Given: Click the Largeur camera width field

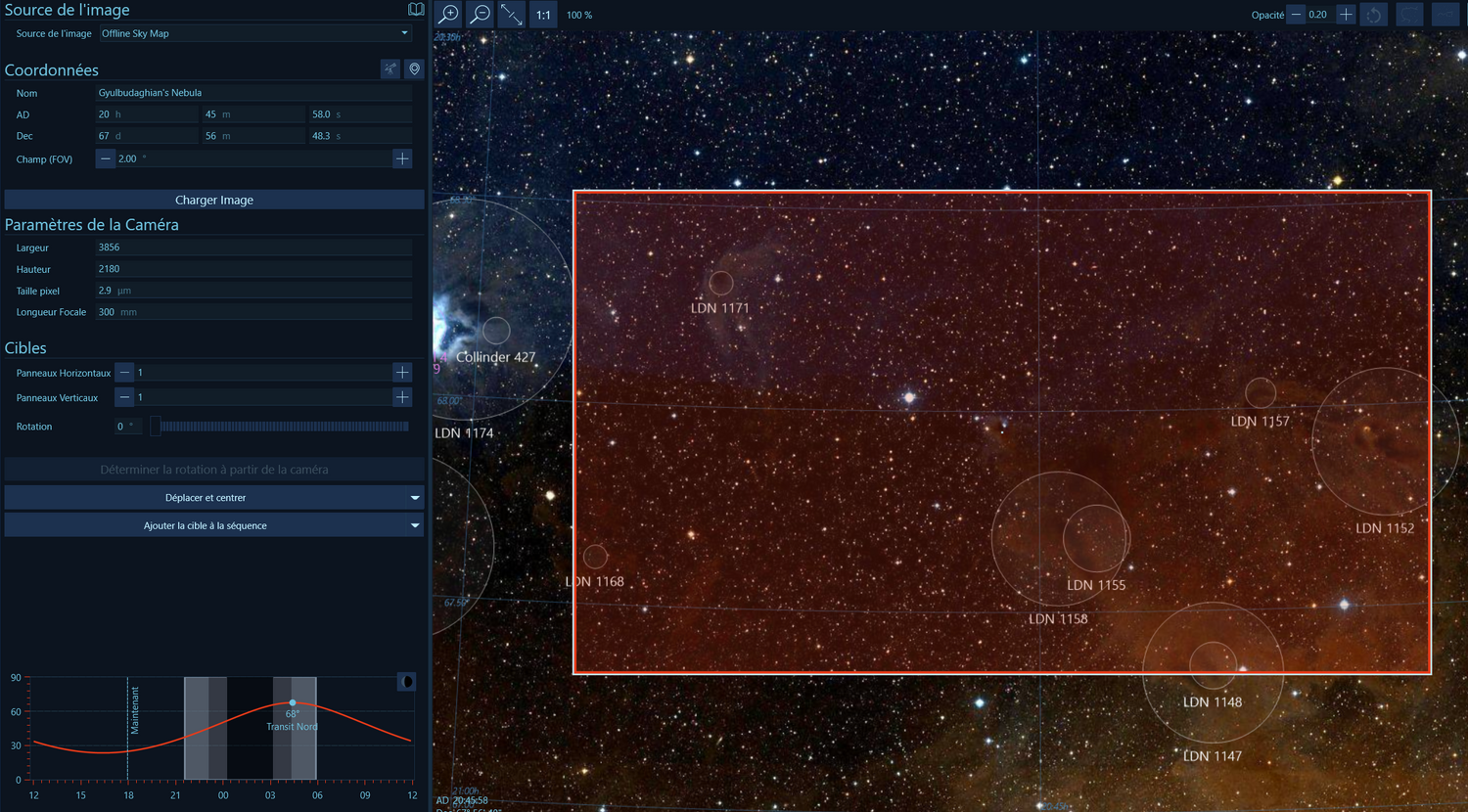Looking at the screenshot, I should [x=254, y=248].
